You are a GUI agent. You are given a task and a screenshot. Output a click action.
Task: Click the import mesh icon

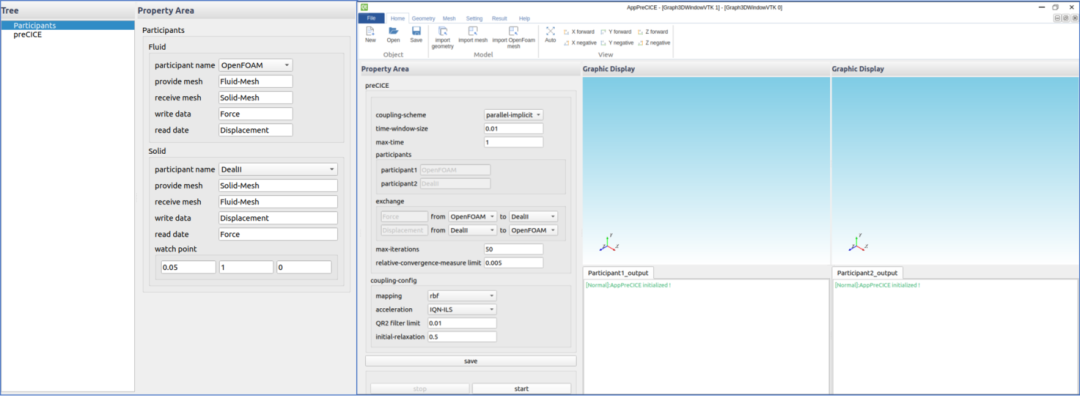click(x=472, y=31)
